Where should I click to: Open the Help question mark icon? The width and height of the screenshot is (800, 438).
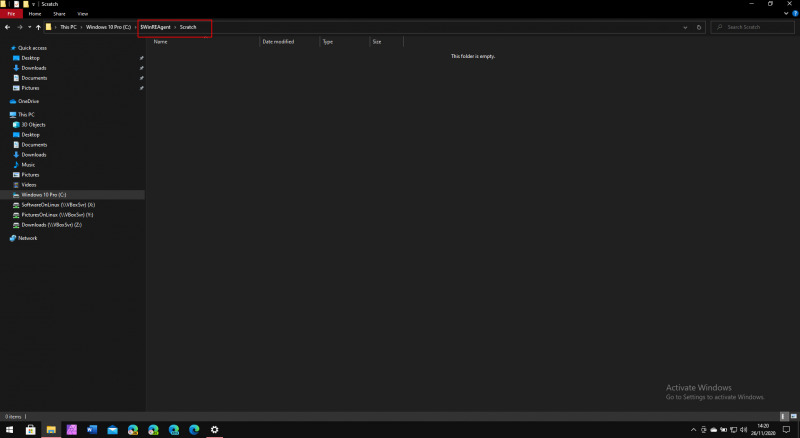794,15
